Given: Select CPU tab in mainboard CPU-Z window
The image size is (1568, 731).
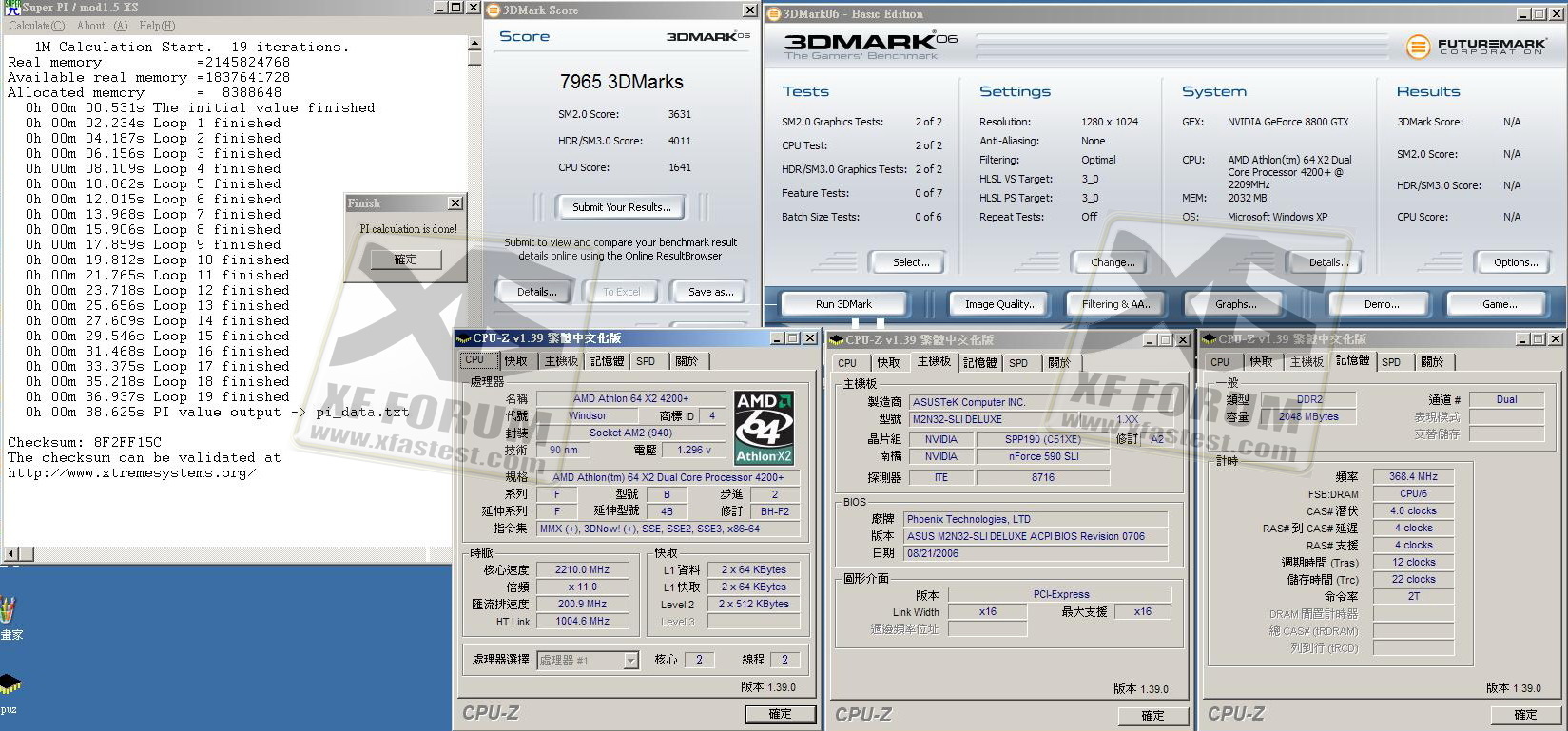Looking at the screenshot, I should click(847, 363).
